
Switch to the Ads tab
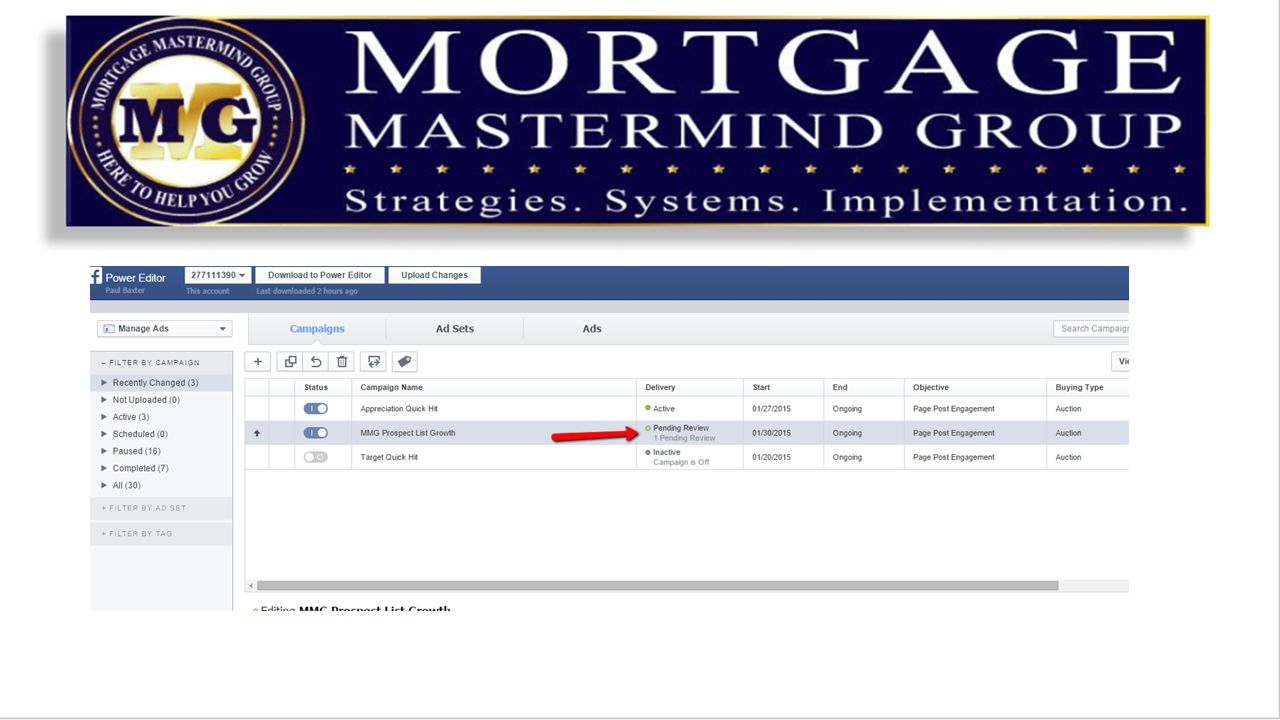(x=592, y=329)
